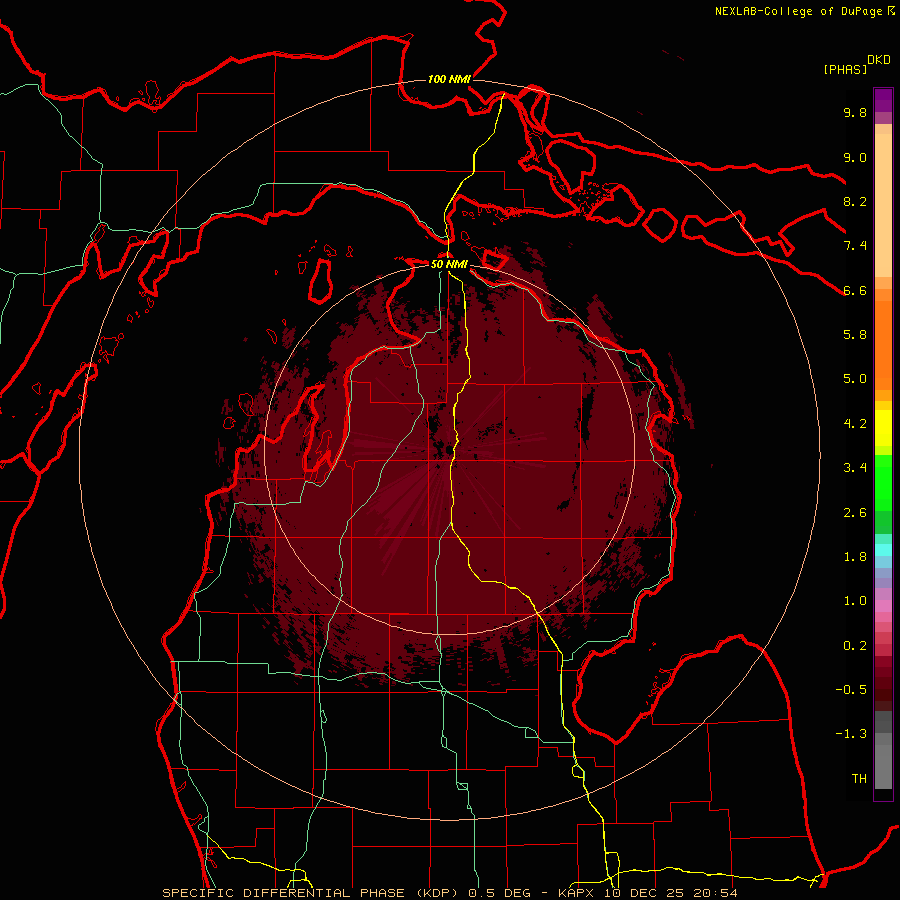
Task: Click the TH label on color scale
Action: click(x=859, y=779)
